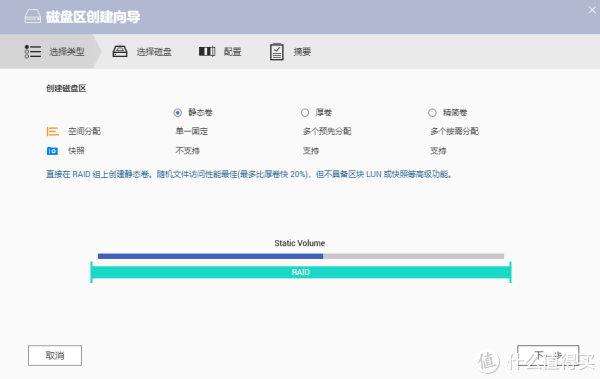Open the 选择磁盘 step tab
This screenshot has width=600, height=379.
154,52
